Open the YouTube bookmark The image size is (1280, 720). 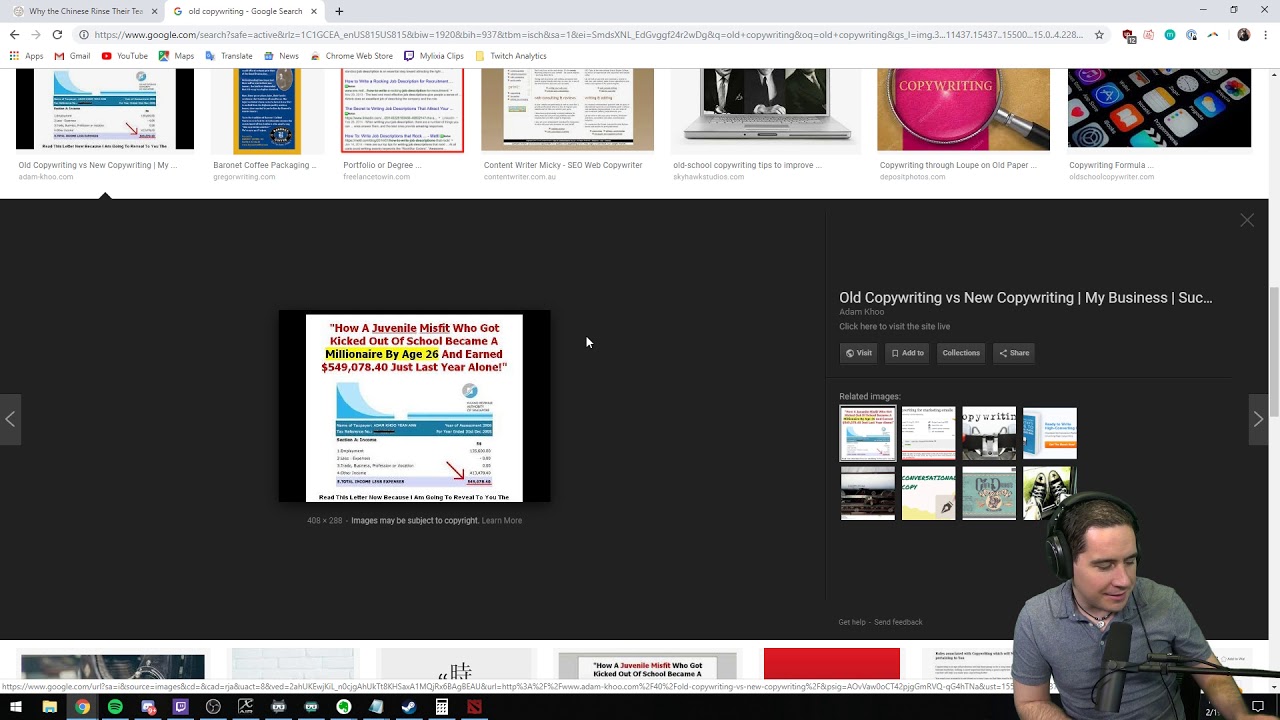coord(124,56)
